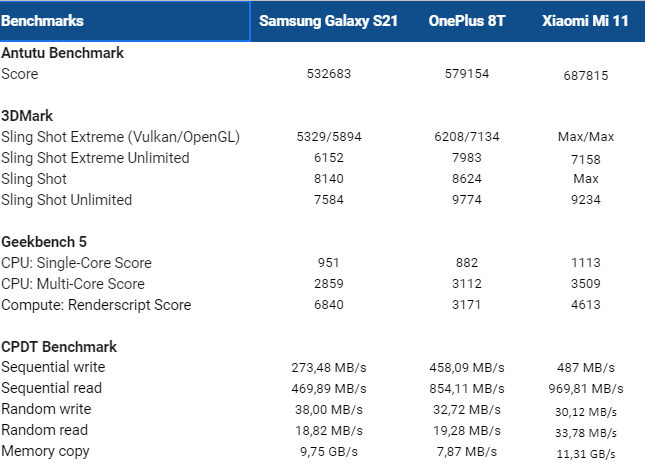Click Samsung Renderscript score 6840
645x465 pixels.
[x=329, y=305]
